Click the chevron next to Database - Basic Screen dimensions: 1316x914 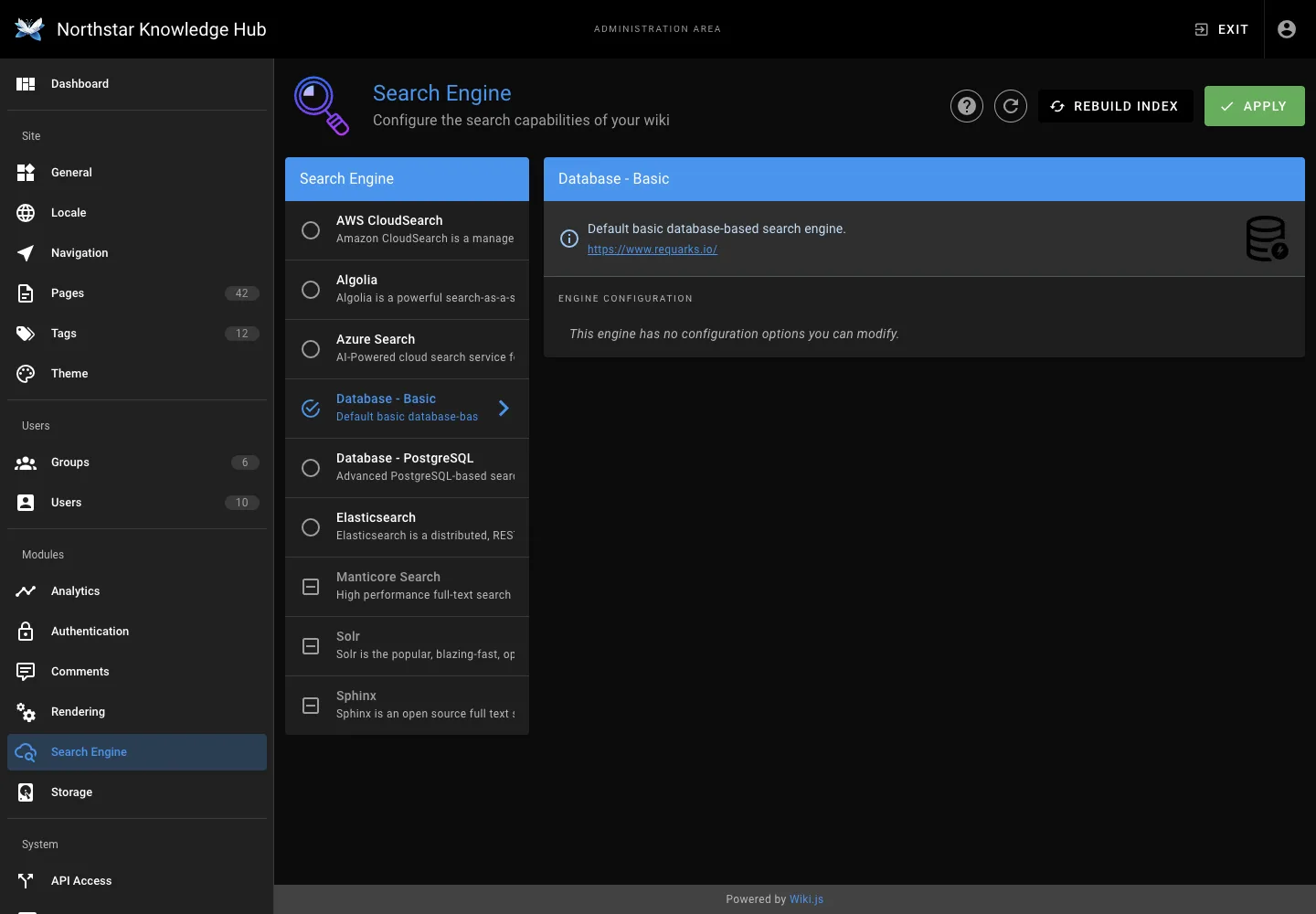(x=504, y=409)
